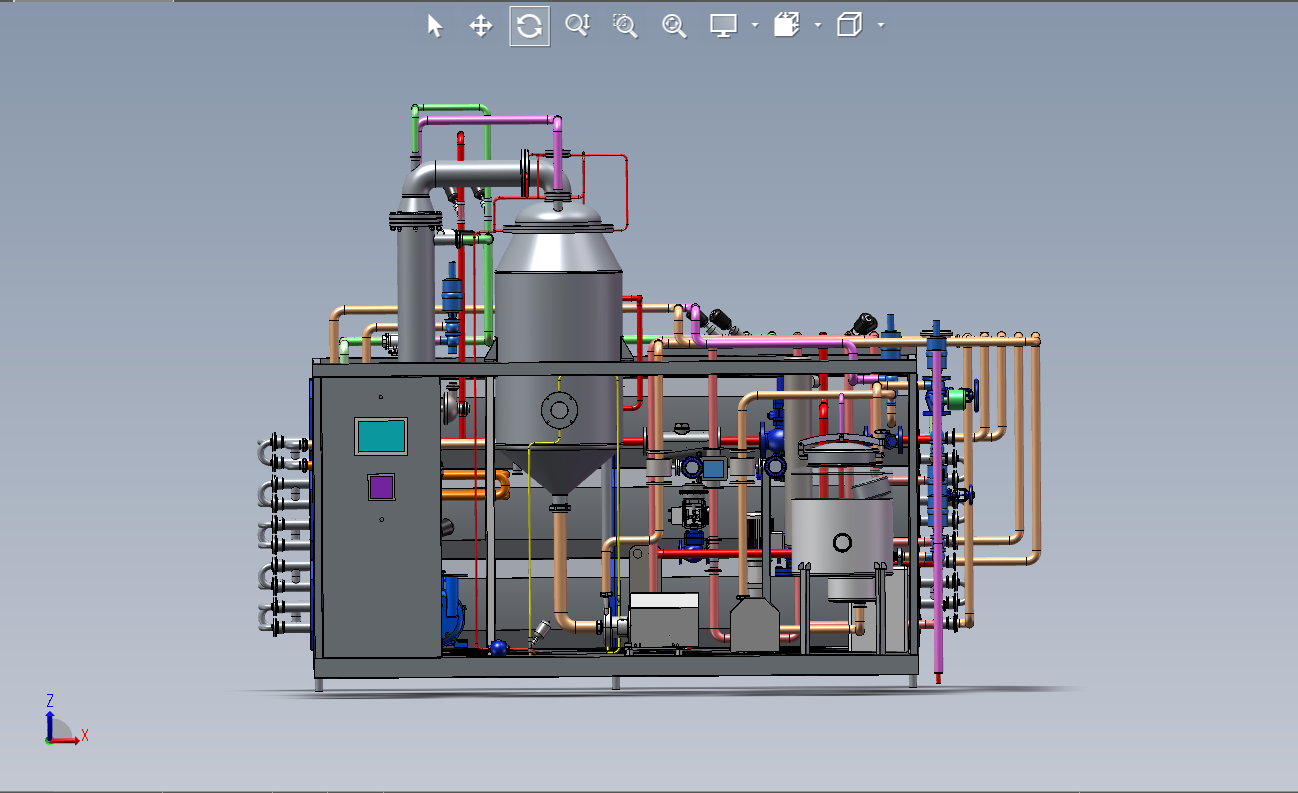Select the white rectangular box near the base

pyautogui.click(x=663, y=619)
